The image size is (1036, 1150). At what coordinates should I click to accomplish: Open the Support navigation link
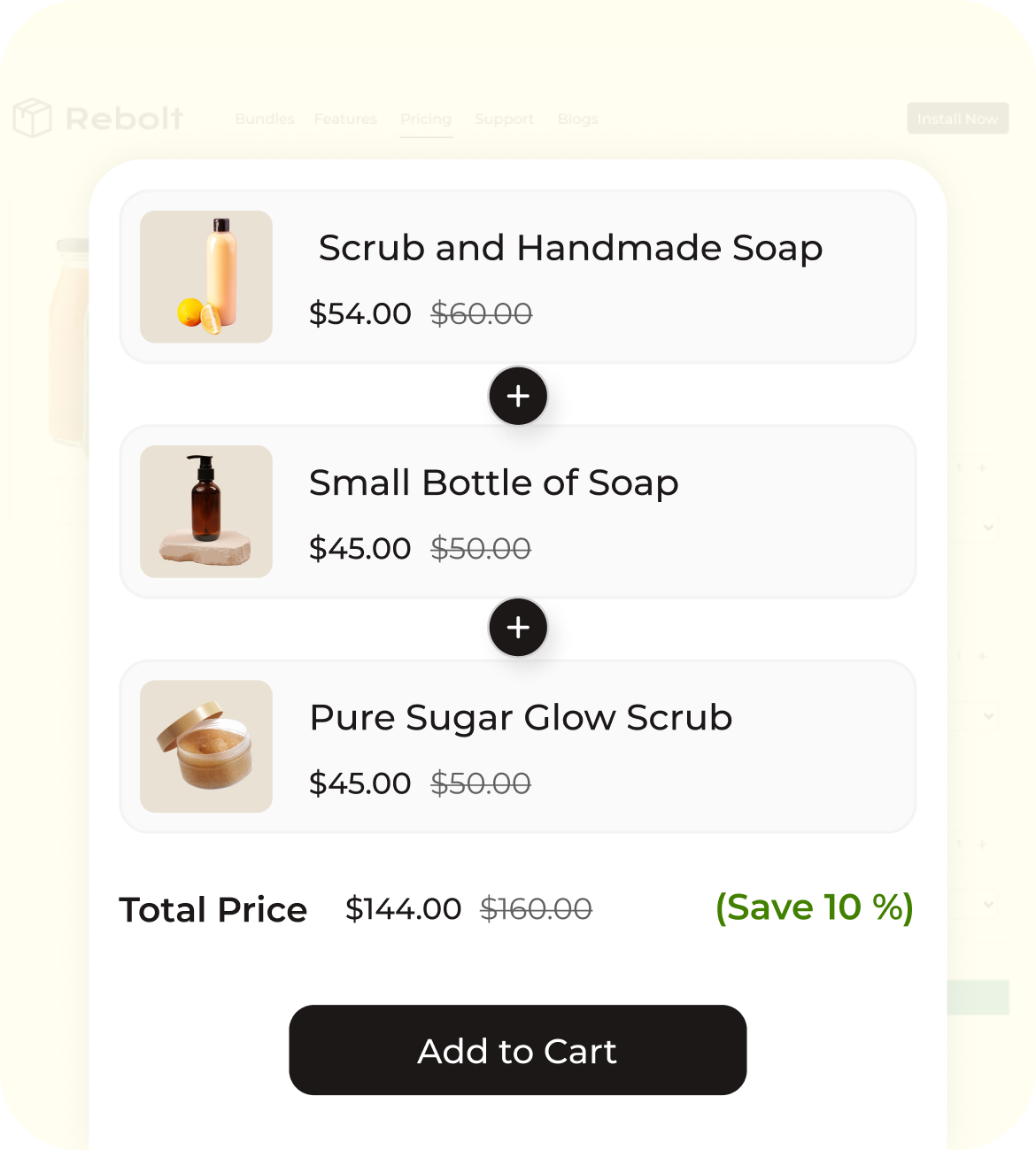[x=504, y=119]
